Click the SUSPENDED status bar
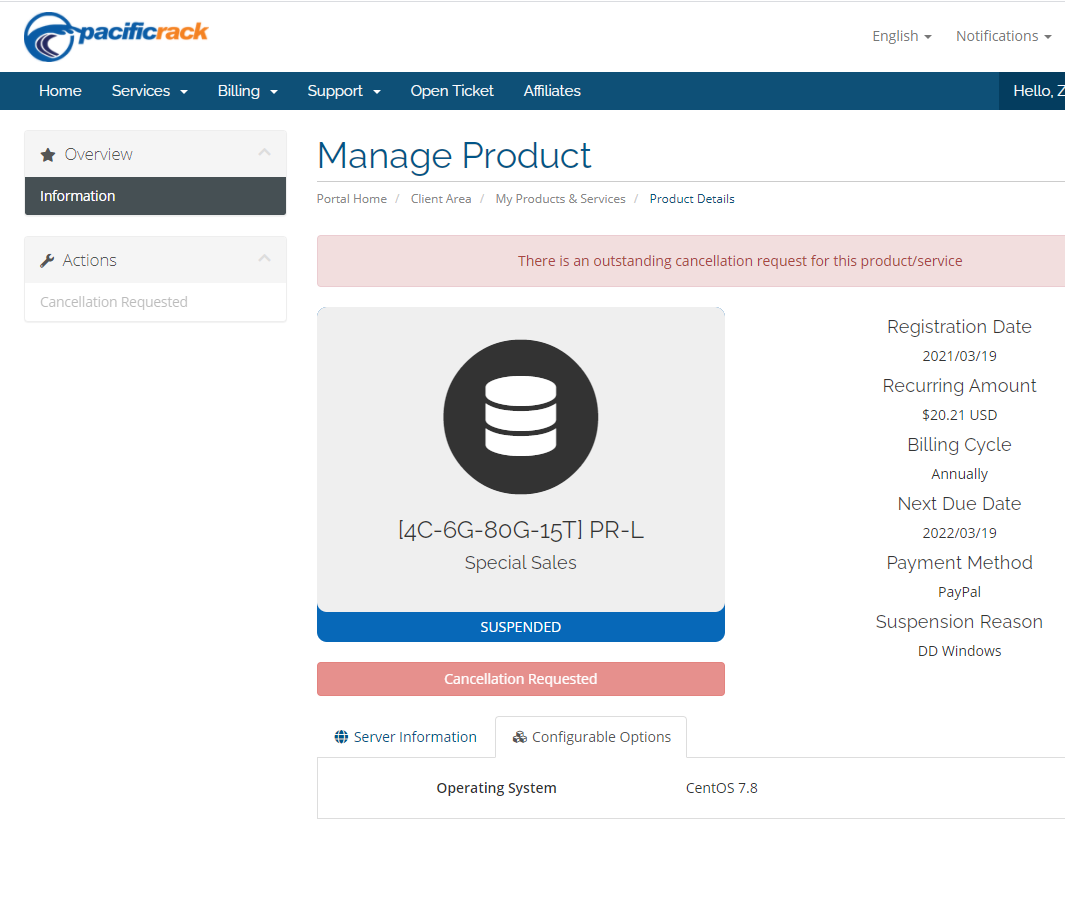The height and width of the screenshot is (909, 1065). [521, 626]
